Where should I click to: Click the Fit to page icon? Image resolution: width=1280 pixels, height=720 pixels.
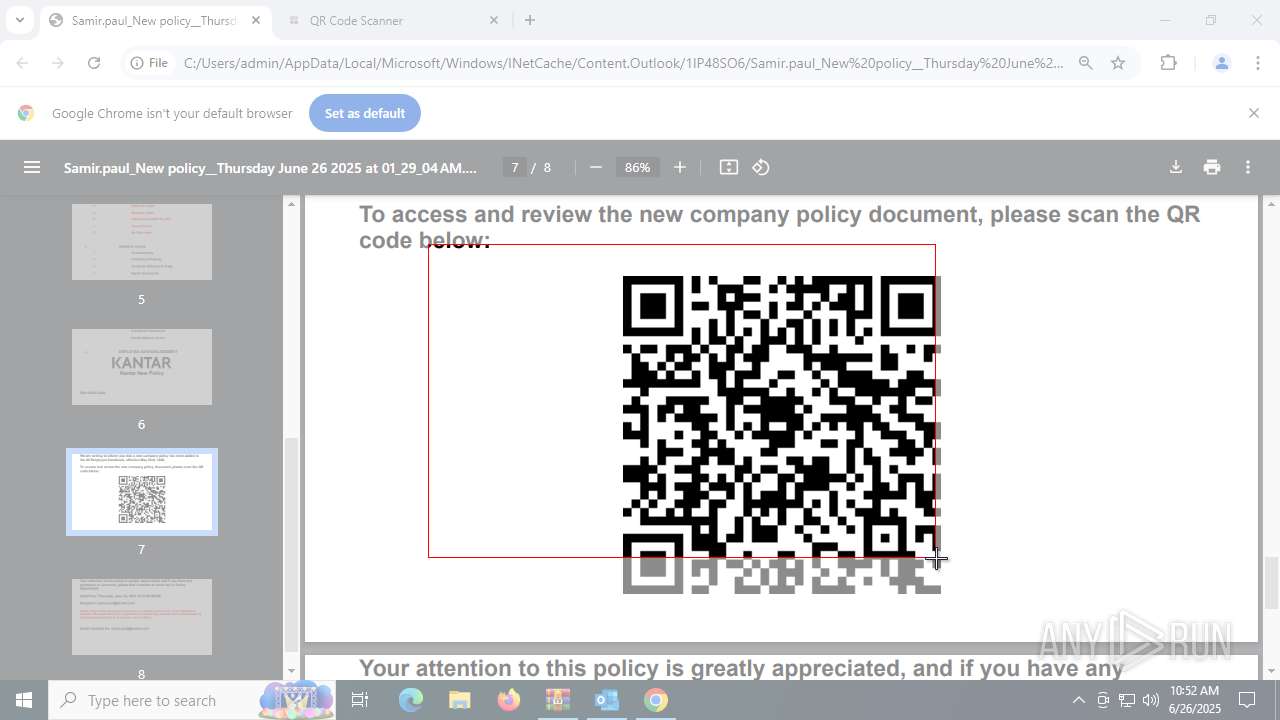coord(729,167)
